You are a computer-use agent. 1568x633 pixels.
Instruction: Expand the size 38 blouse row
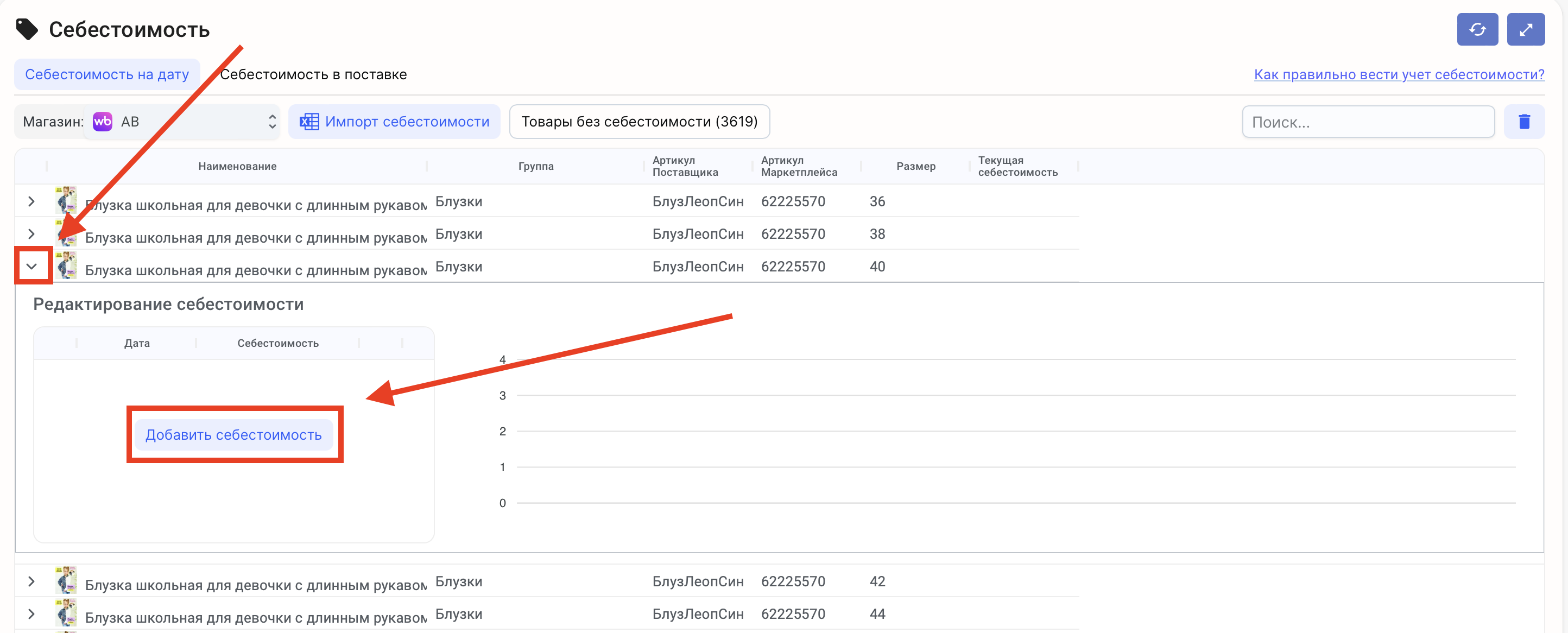(x=31, y=234)
